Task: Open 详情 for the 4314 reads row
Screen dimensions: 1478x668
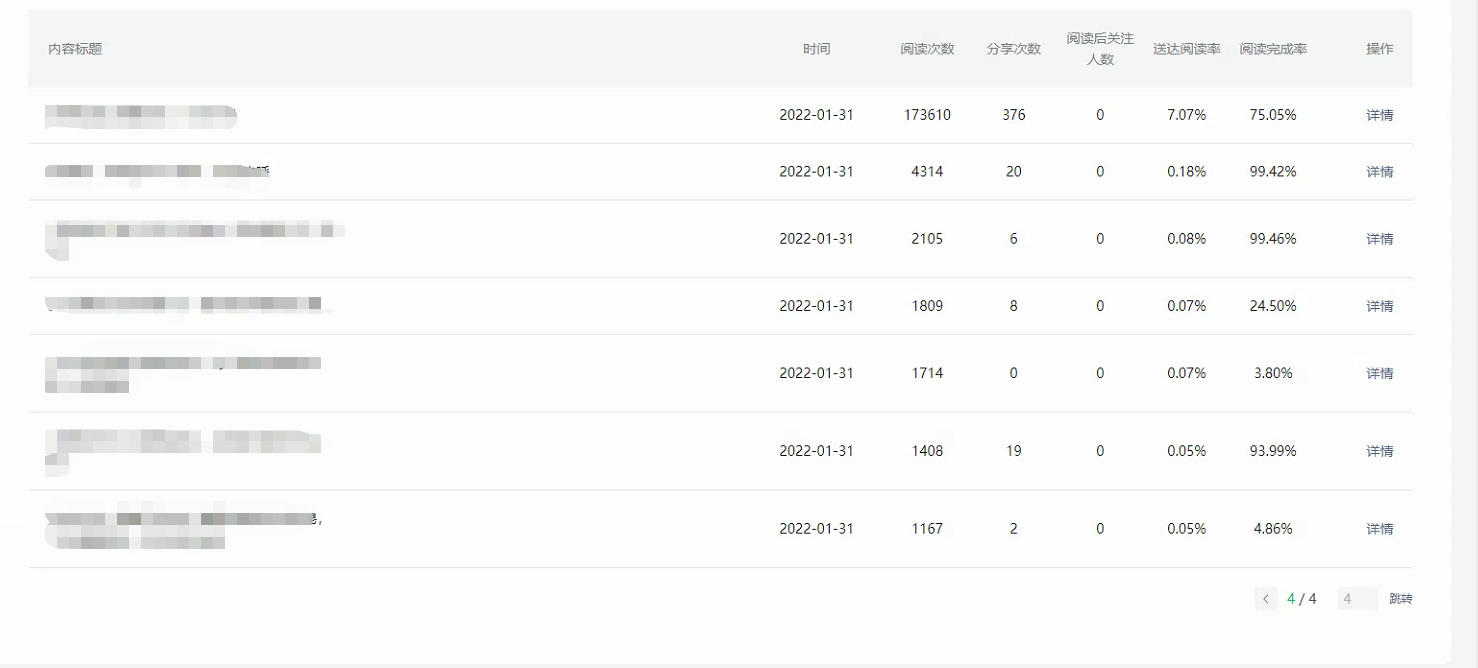Action: (x=1380, y=172)
